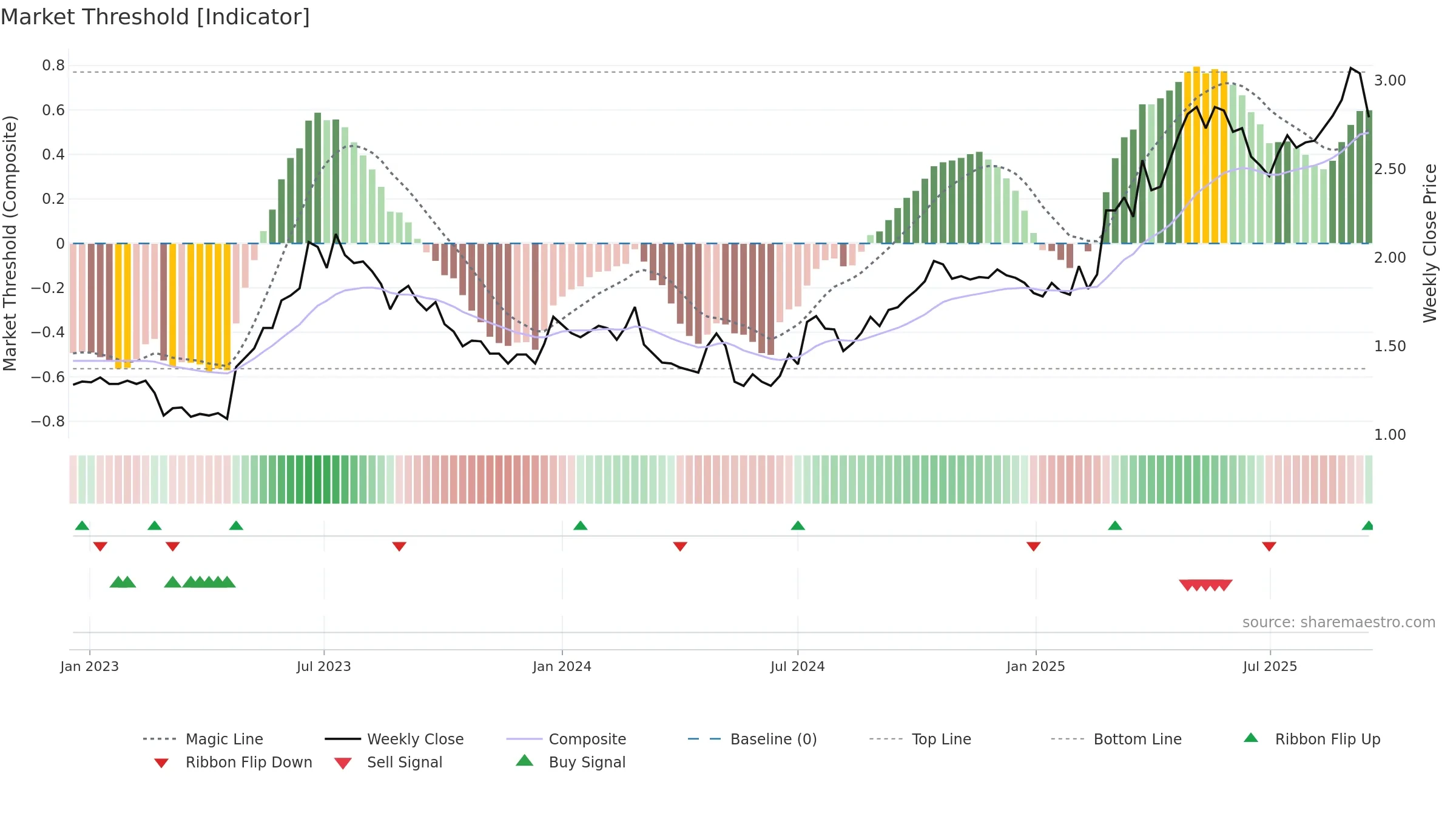Click the 1.00 right axis price label
Viewport: 1456px width, 819px height.
tap(1390, 435)
